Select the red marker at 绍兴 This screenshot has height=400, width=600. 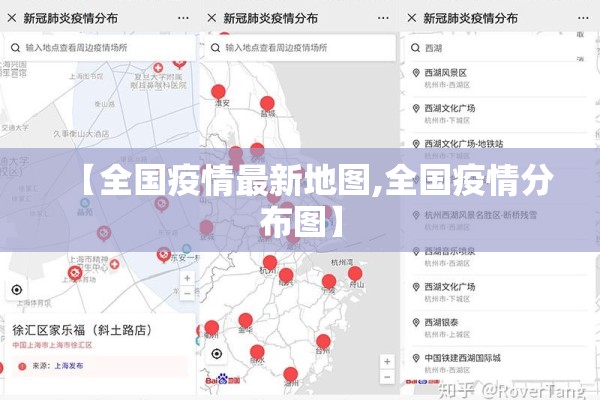(x=286, y=276)
